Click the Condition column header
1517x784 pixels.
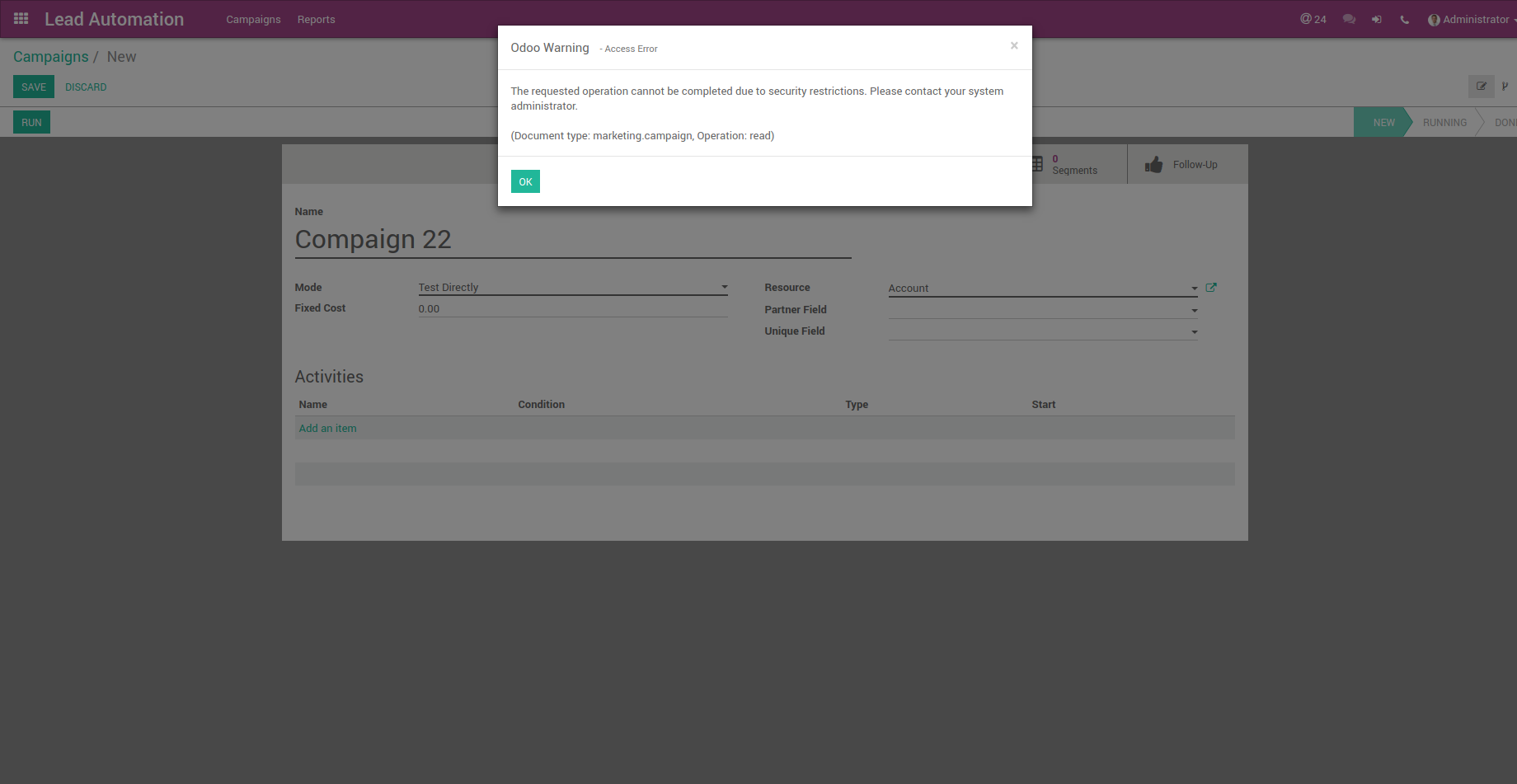coord(541,404)
